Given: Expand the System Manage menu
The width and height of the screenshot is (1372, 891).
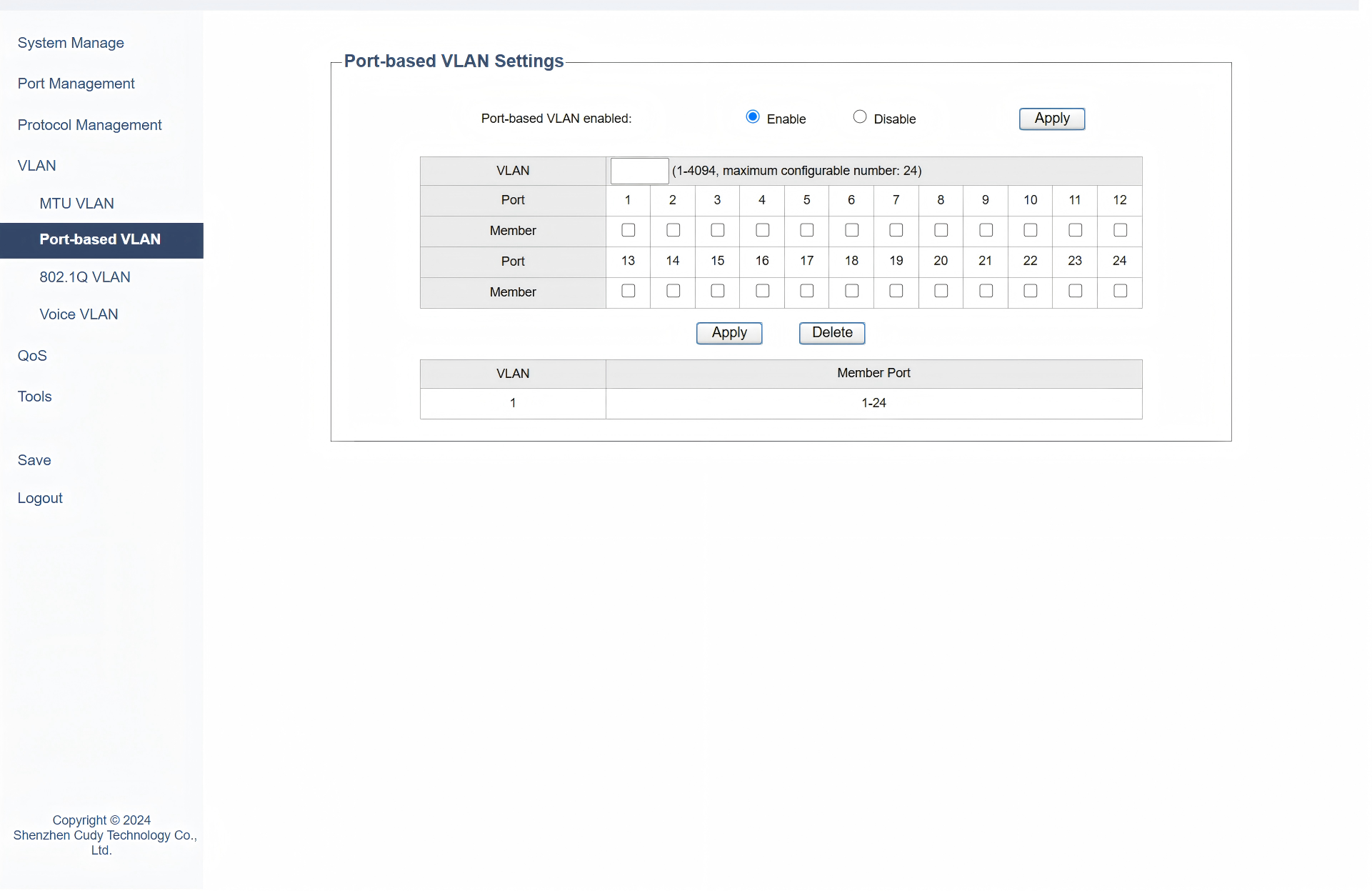Looking at the screenshot, I should tap(71, 43).
